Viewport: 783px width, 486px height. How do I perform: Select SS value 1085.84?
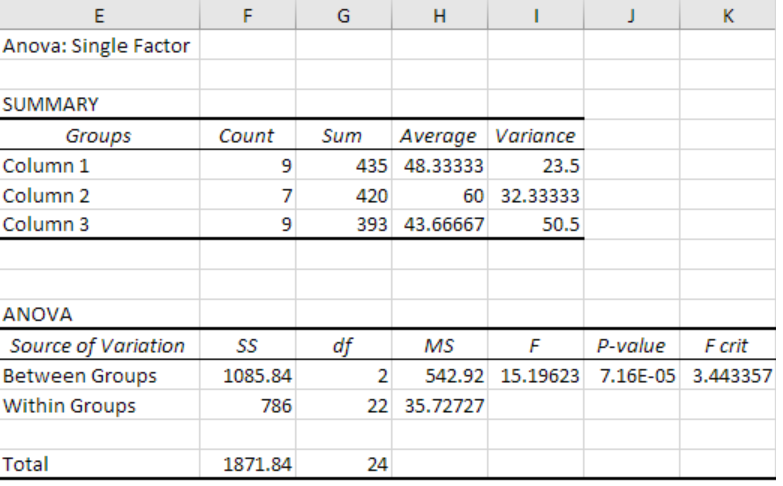click(x=248, y=375)
